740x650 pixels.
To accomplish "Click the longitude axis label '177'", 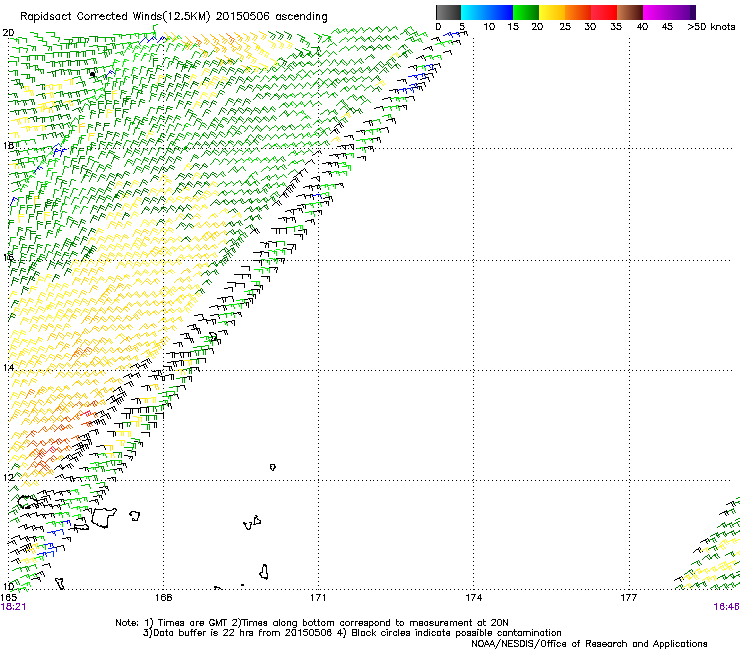I will [628, 598].
